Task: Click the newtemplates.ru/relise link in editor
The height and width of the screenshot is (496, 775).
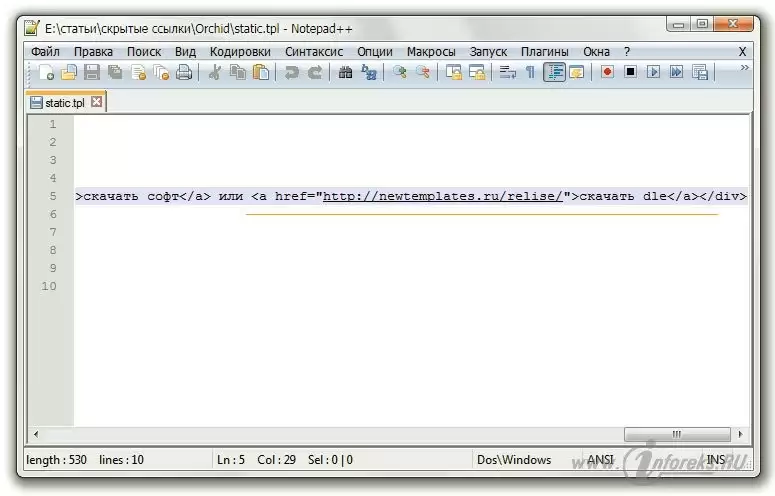Action: tap(442, 196)
